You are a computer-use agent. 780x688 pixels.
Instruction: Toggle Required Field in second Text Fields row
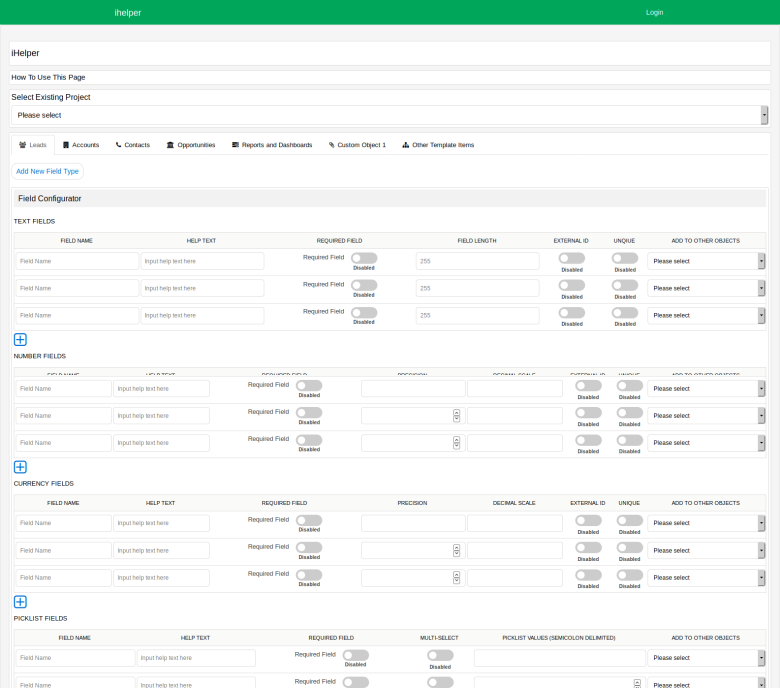click(x=364, y=285)
